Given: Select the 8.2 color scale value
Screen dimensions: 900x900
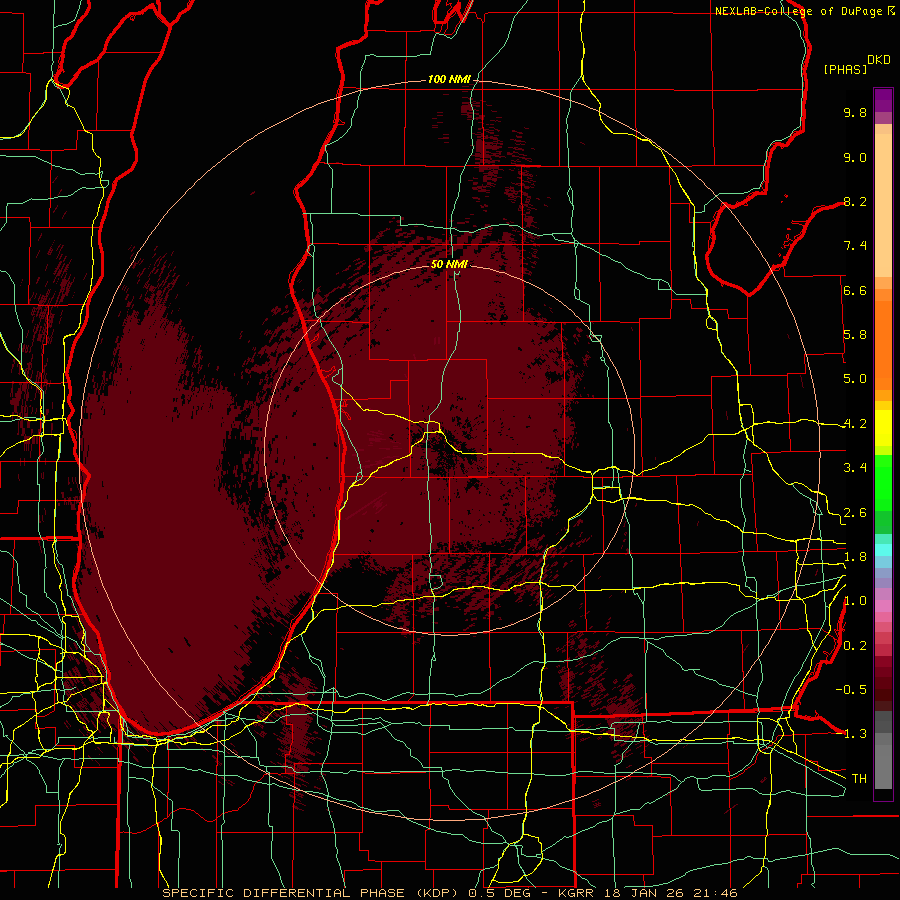Looking at the screenshot, I should coord(855,201).
